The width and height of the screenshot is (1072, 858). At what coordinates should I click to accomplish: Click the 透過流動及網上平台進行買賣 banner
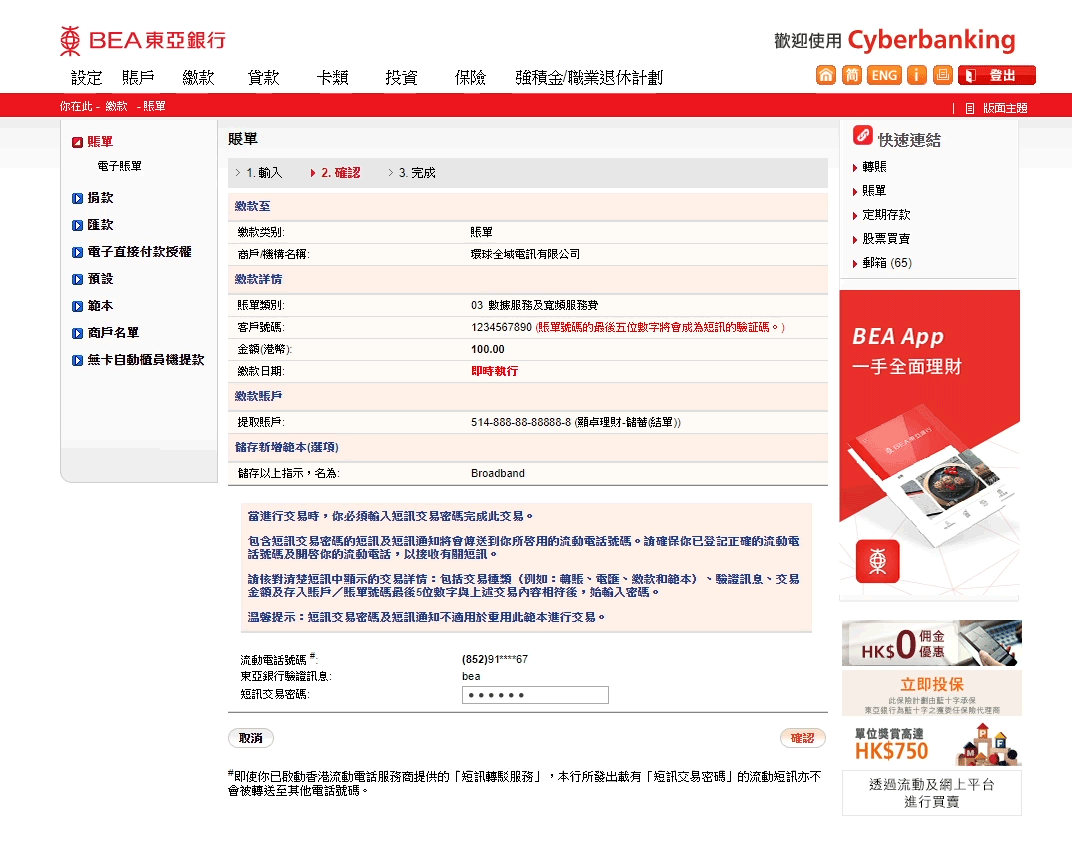[931, 793]
